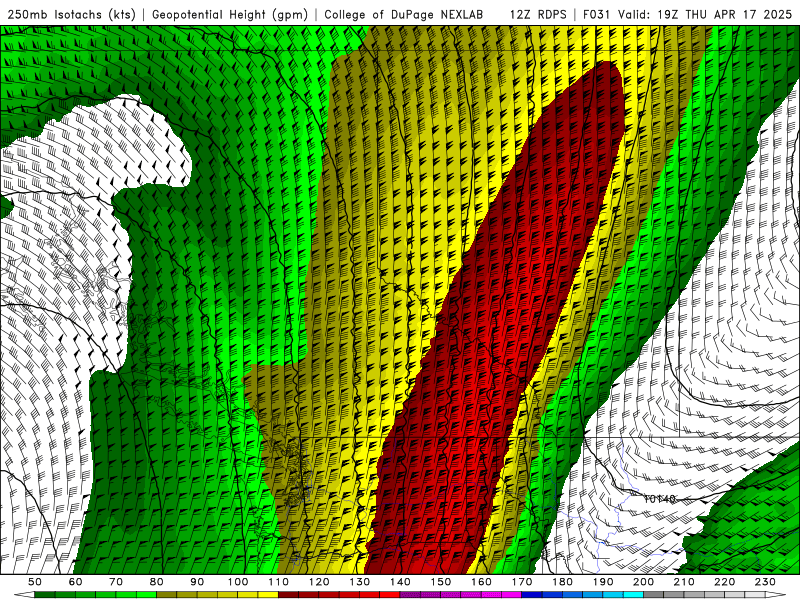Click the '130' value on the color scale
This screenshot has height=600, width=800.
[x=360, y=582]
